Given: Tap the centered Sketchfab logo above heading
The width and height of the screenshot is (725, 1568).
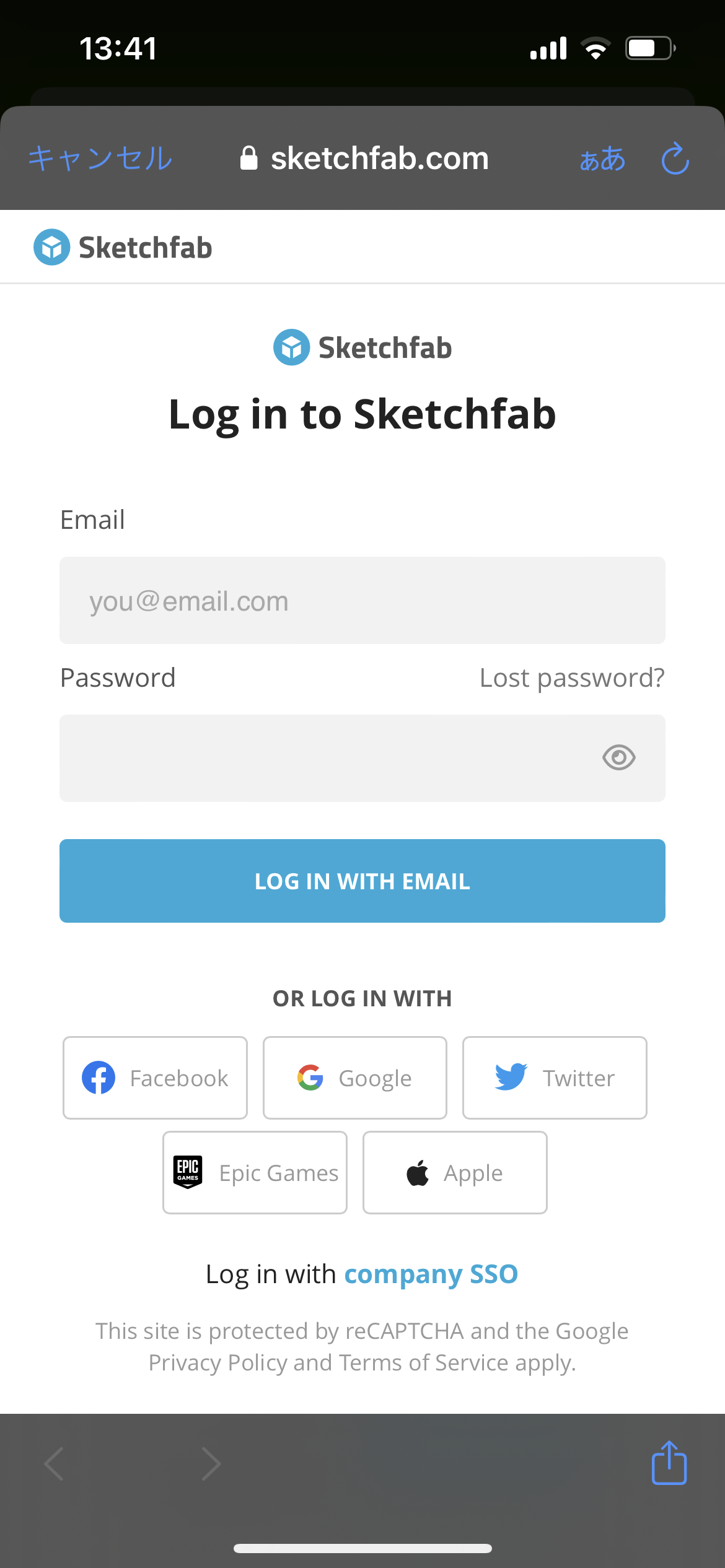Looking at the screenshot, I should tap(362, 347).
